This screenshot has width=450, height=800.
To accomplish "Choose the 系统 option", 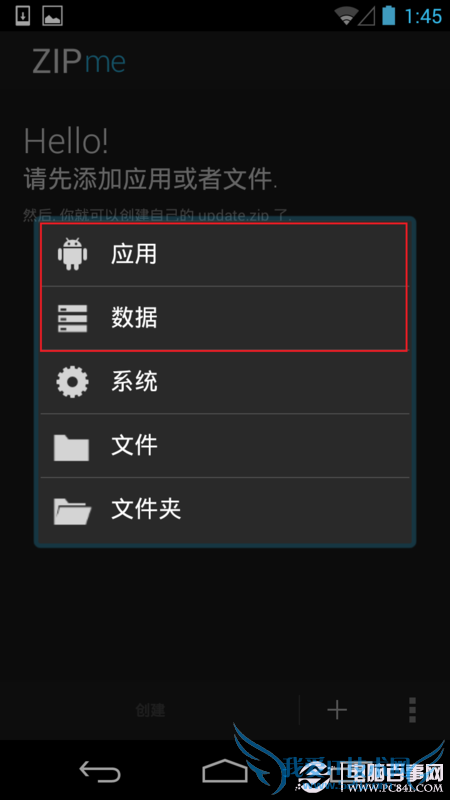I will point(224,381).
